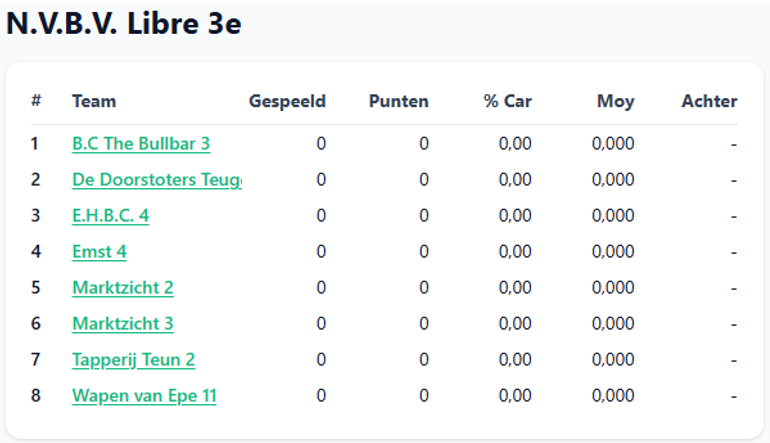The height and width of the screenshot is (443, 770).
Task: Click the Moy value for Emst 4
Action: coord(613,252)
